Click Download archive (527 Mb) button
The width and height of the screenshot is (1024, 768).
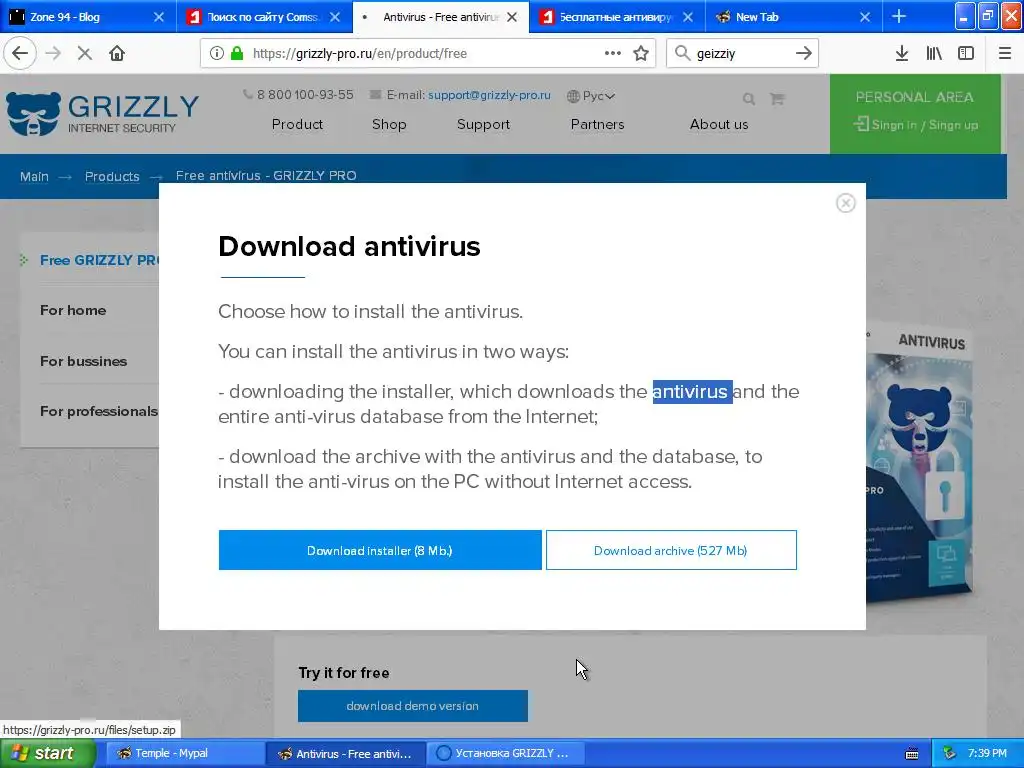671,550
